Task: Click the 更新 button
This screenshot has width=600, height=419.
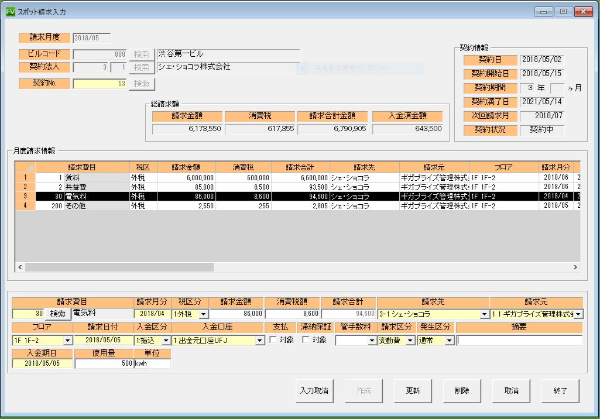Action: 413,391
